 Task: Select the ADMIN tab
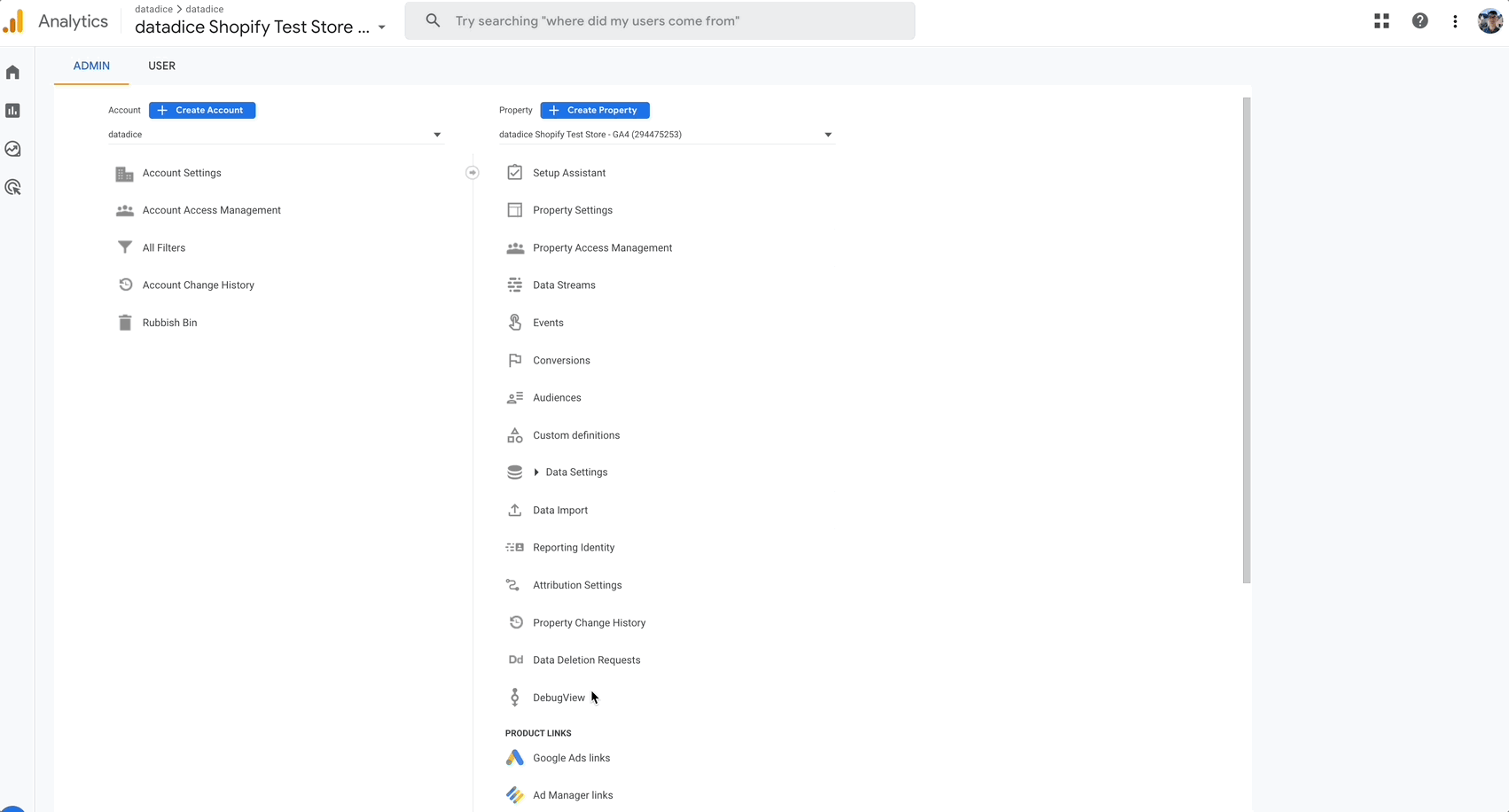click(91, 66)
